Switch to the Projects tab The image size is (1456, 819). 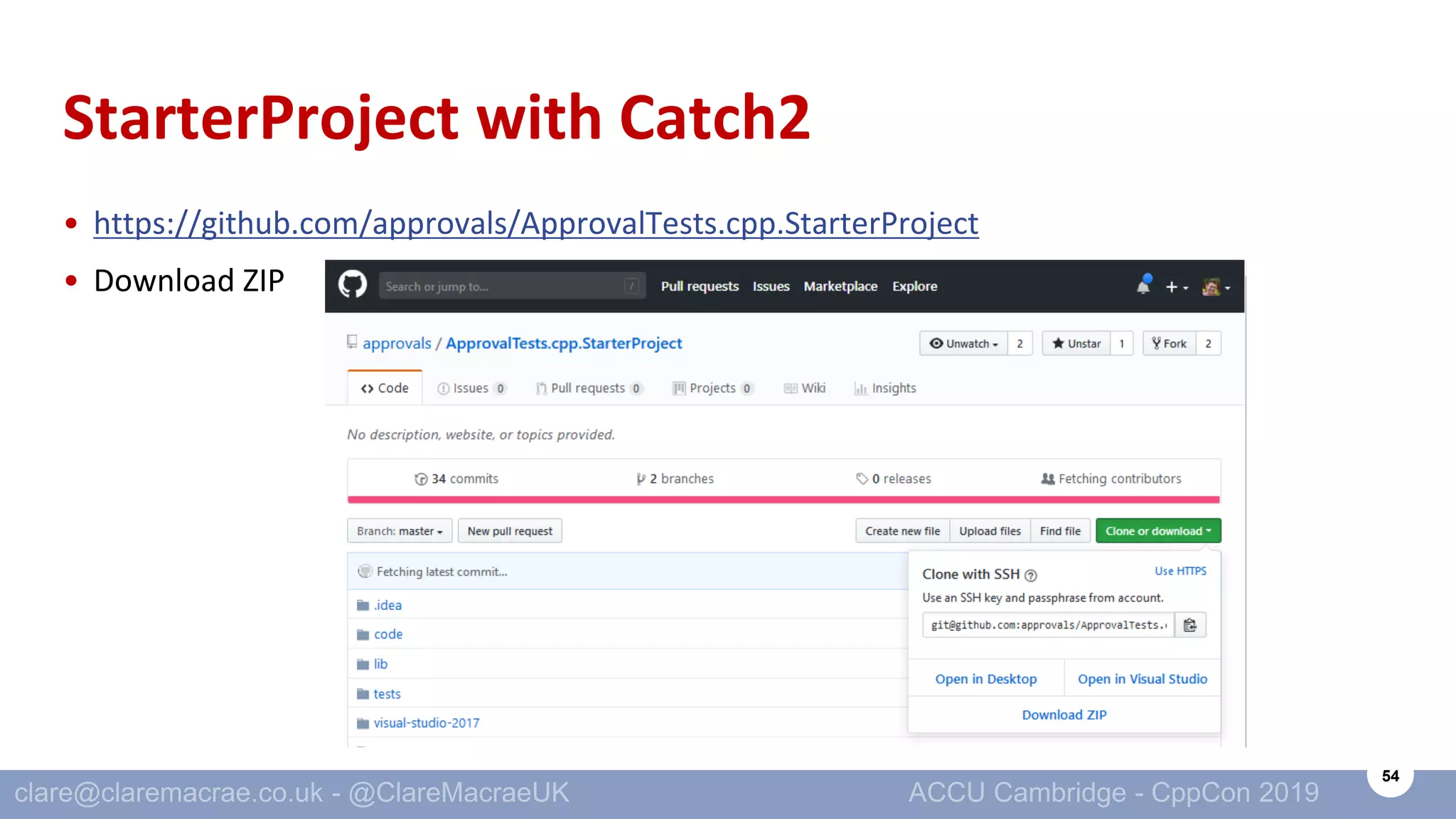(x=713, y=388)
